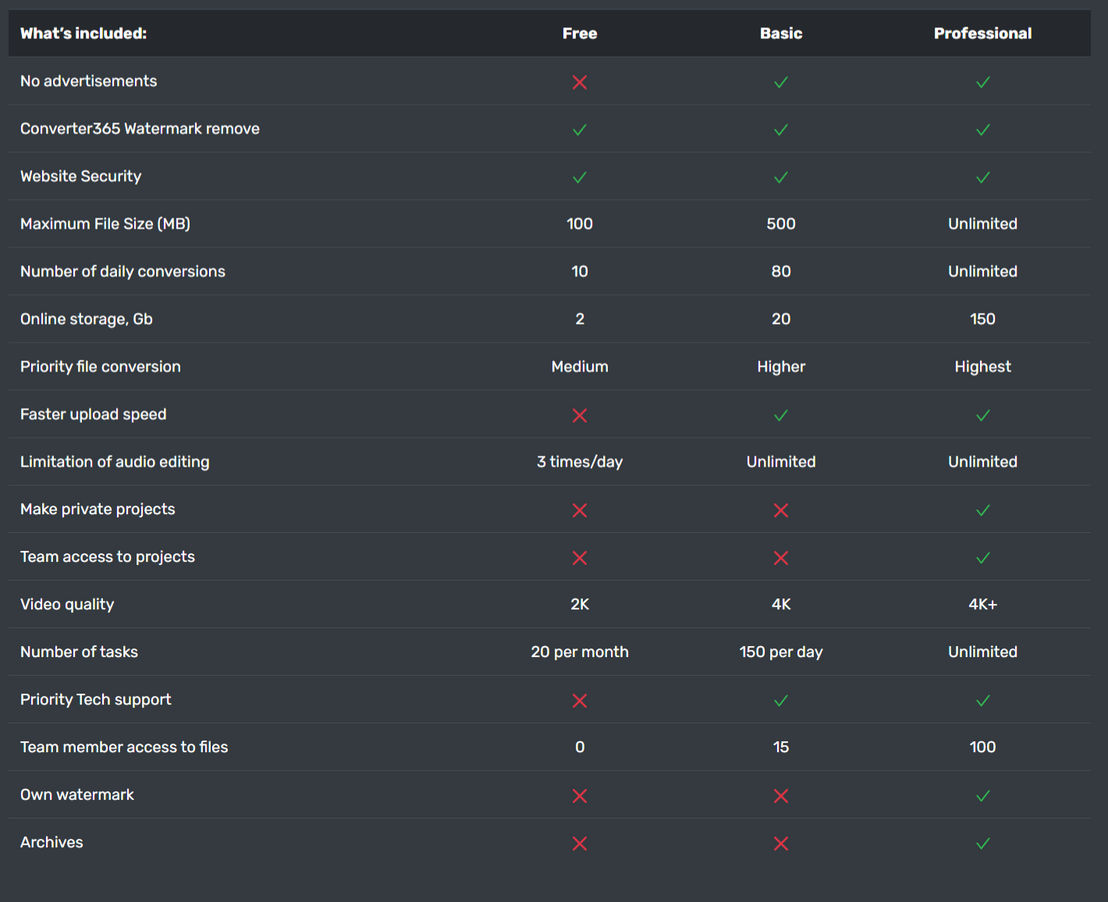Click the Online storage value 2

[x=579, y=319]
